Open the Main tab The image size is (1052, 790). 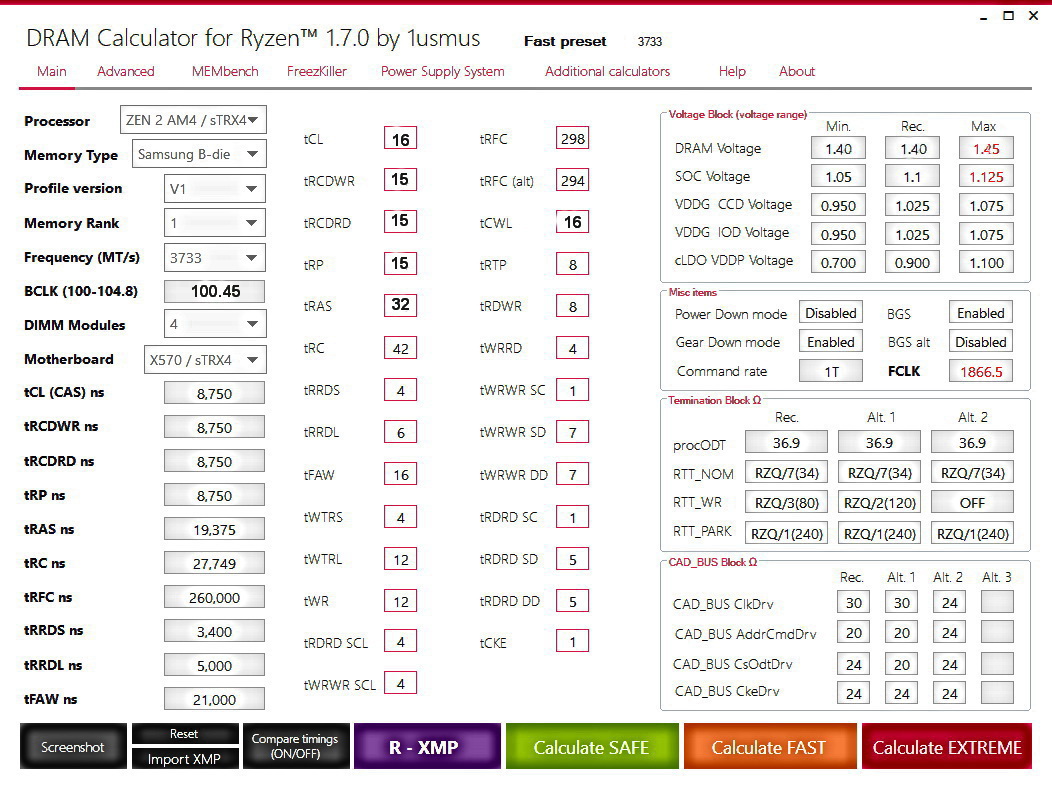[x=52, y=71]
